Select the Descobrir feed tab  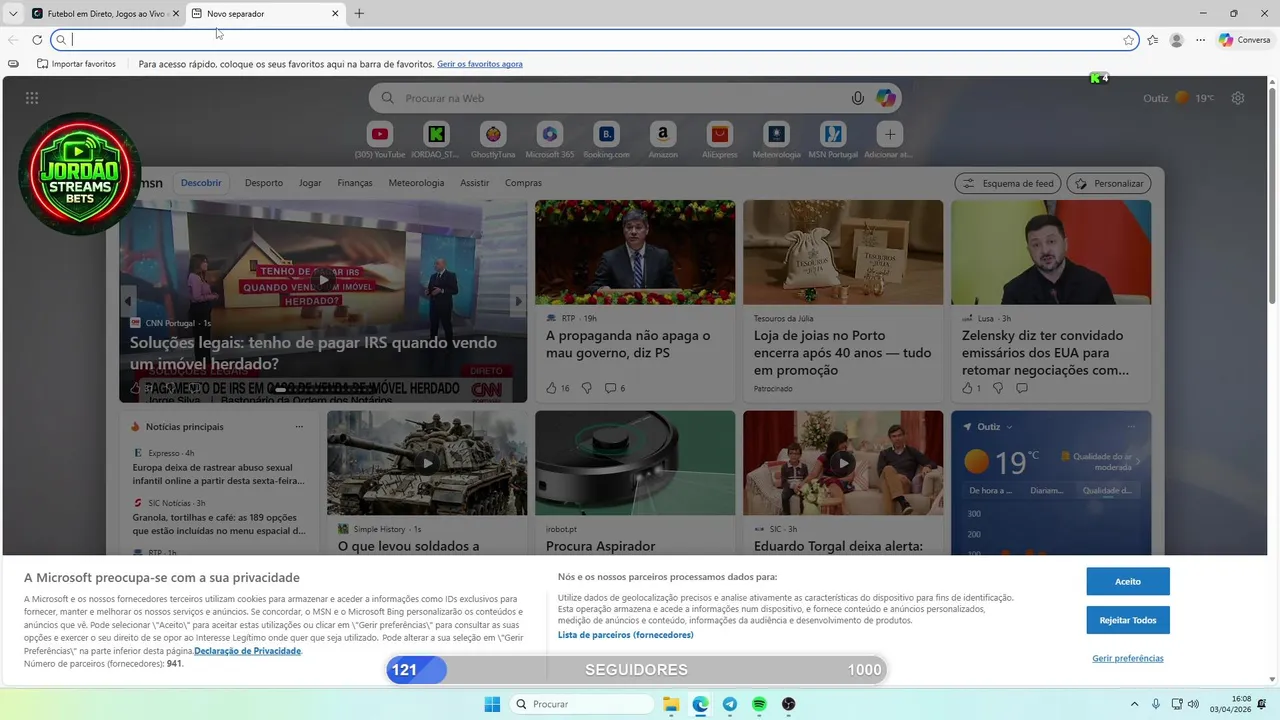[201, 183]
